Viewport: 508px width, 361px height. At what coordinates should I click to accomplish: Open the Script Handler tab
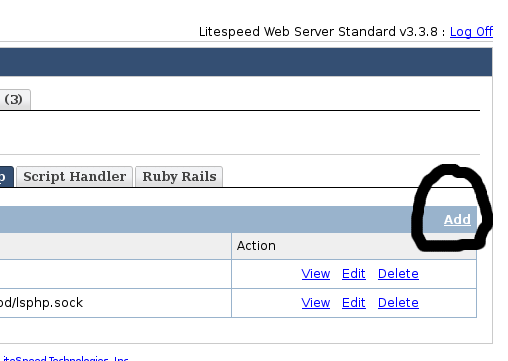point(74,177)
